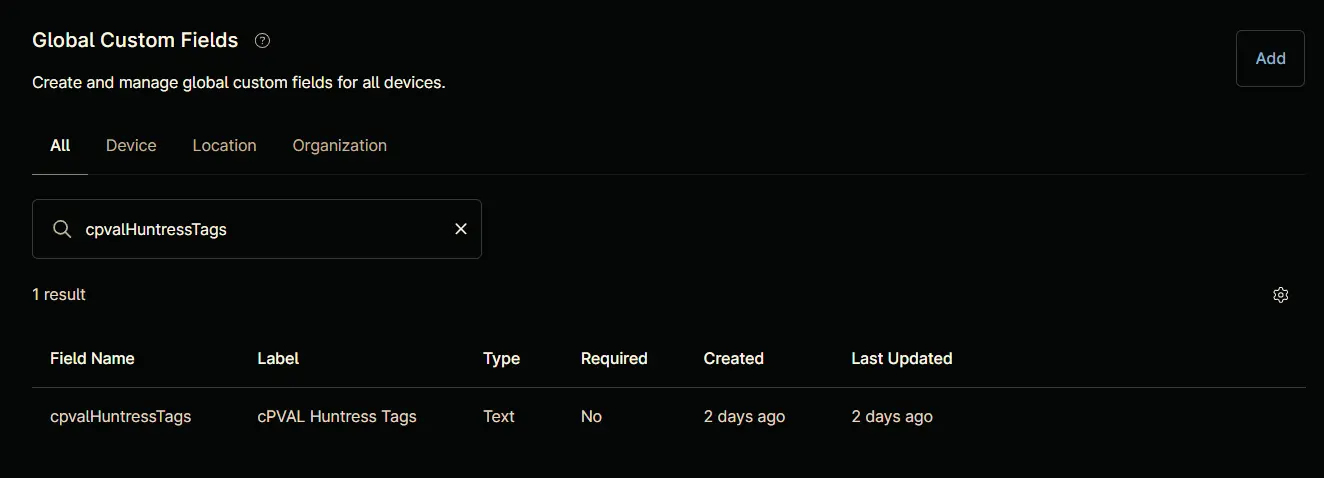
Task: Open the Location tab
Action: coord(224,146)
